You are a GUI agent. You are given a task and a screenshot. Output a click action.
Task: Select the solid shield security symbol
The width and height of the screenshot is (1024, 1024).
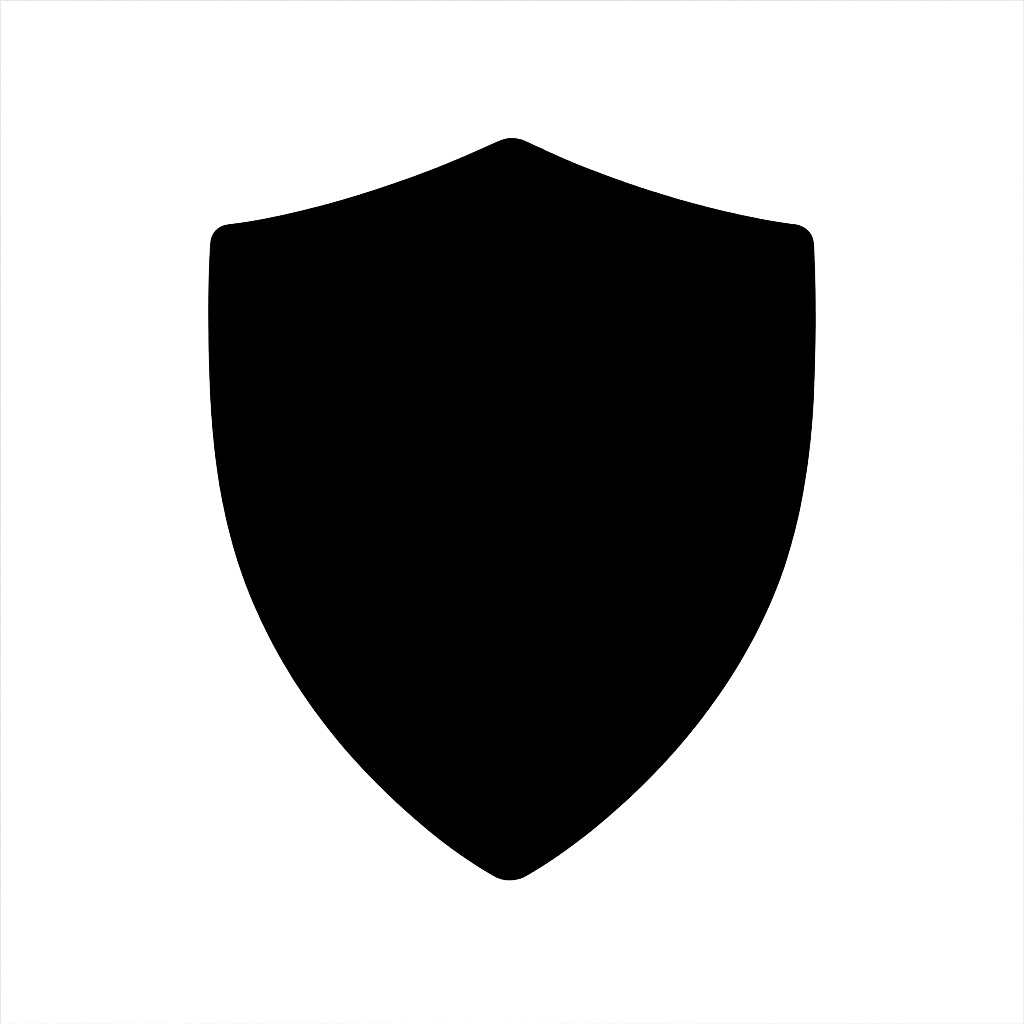511,509
